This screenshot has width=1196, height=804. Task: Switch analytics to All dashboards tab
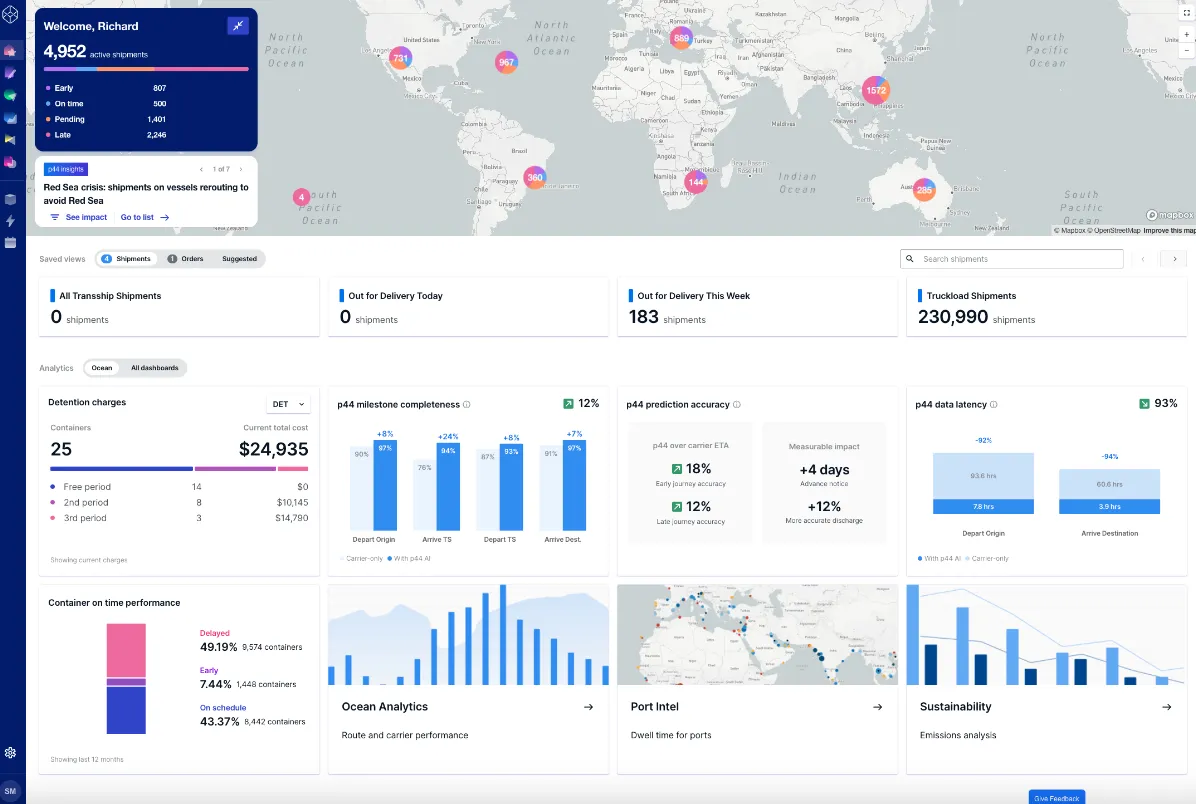click(x=154, y=368)
